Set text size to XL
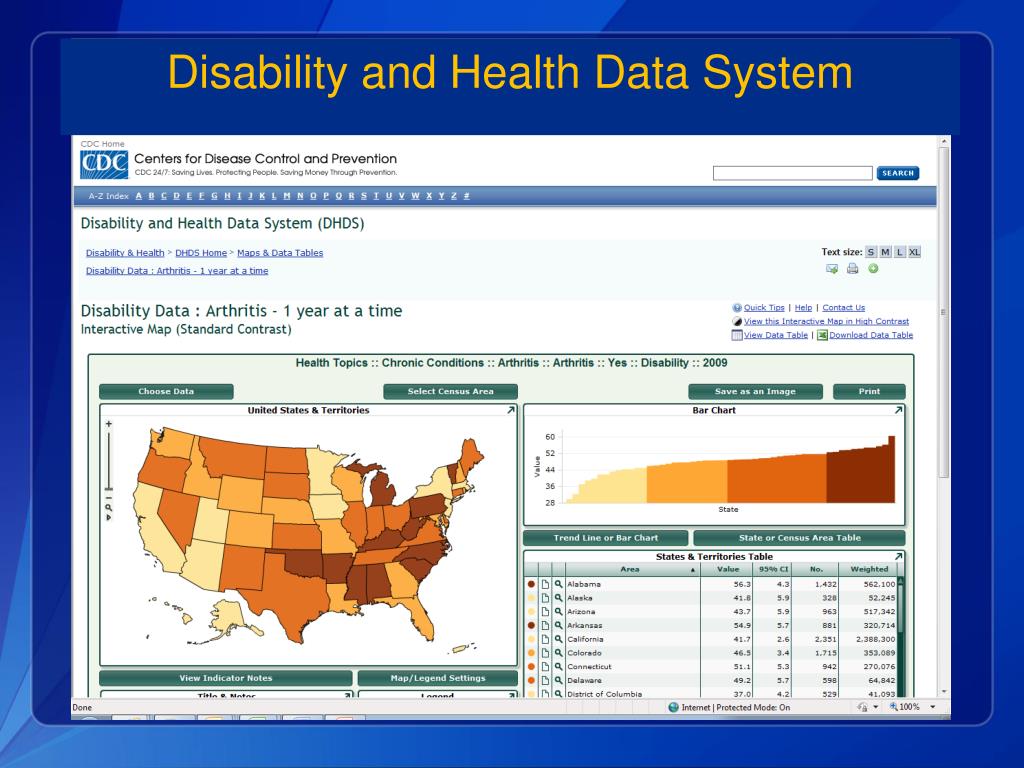Image resolution: width=1024 pixels, height=768 pixels. [x=914, y=252]
